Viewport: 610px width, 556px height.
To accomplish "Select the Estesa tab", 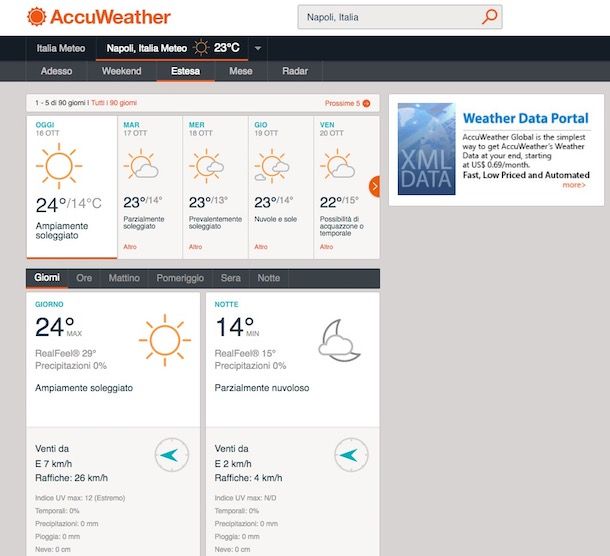I will [x=186, y=71].
